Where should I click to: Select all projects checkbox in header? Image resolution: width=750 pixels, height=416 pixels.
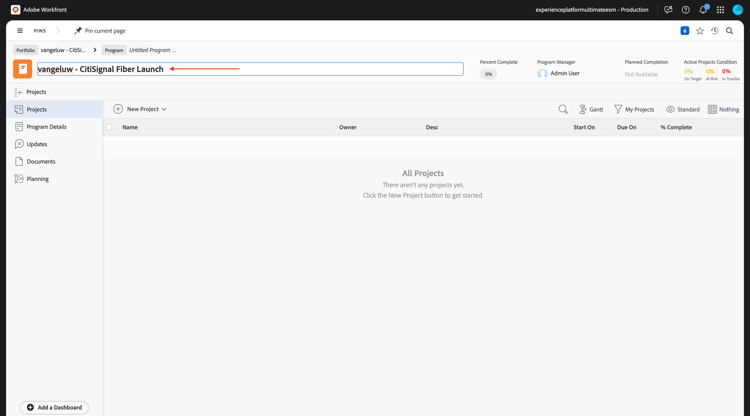tap(109, 127)
